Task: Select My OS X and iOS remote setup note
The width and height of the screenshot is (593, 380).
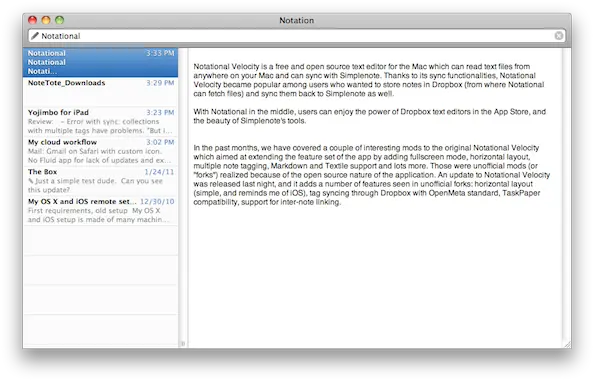Action: click(101, 211)
